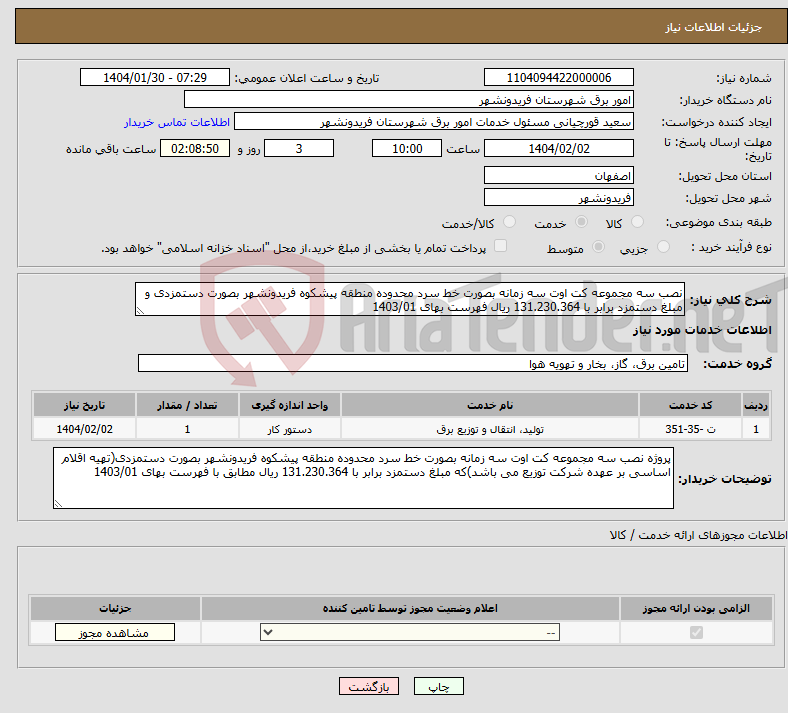This screenshot has width=788, height=713.
Task: Open the اطلاعات تماس خریدار link
Action: [177, 122]
